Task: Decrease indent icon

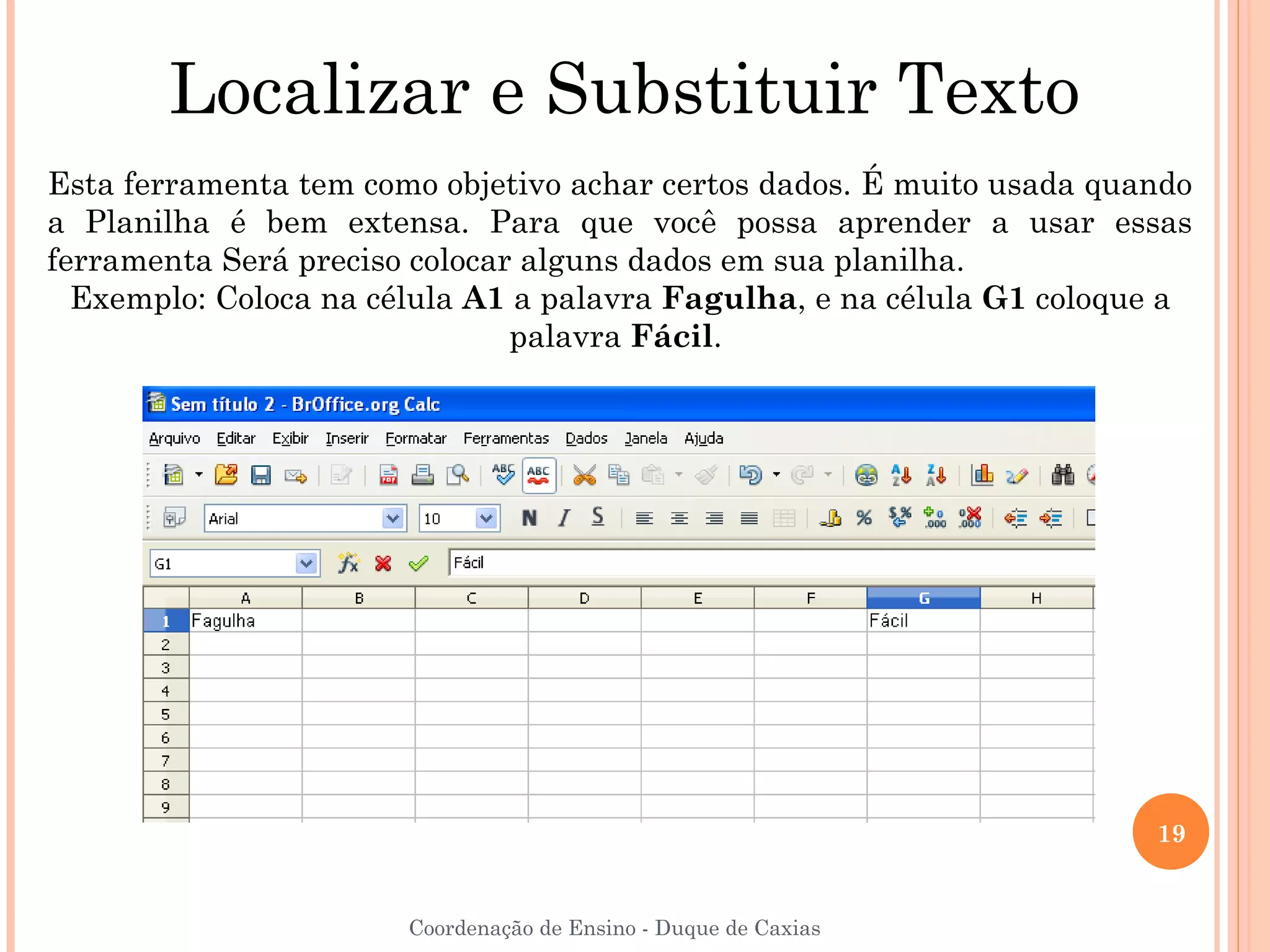Action: [x=1016, y=518]
